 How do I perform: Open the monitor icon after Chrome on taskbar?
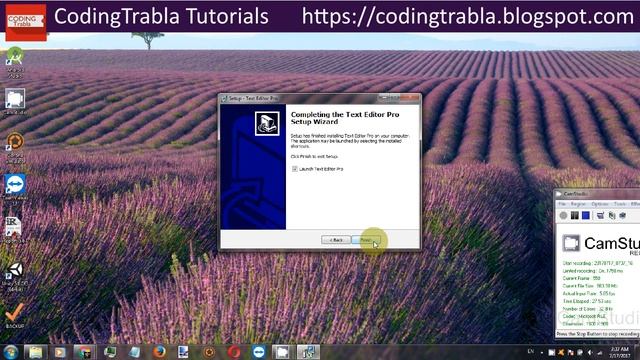pyautogui.click(x=109, y=352)
